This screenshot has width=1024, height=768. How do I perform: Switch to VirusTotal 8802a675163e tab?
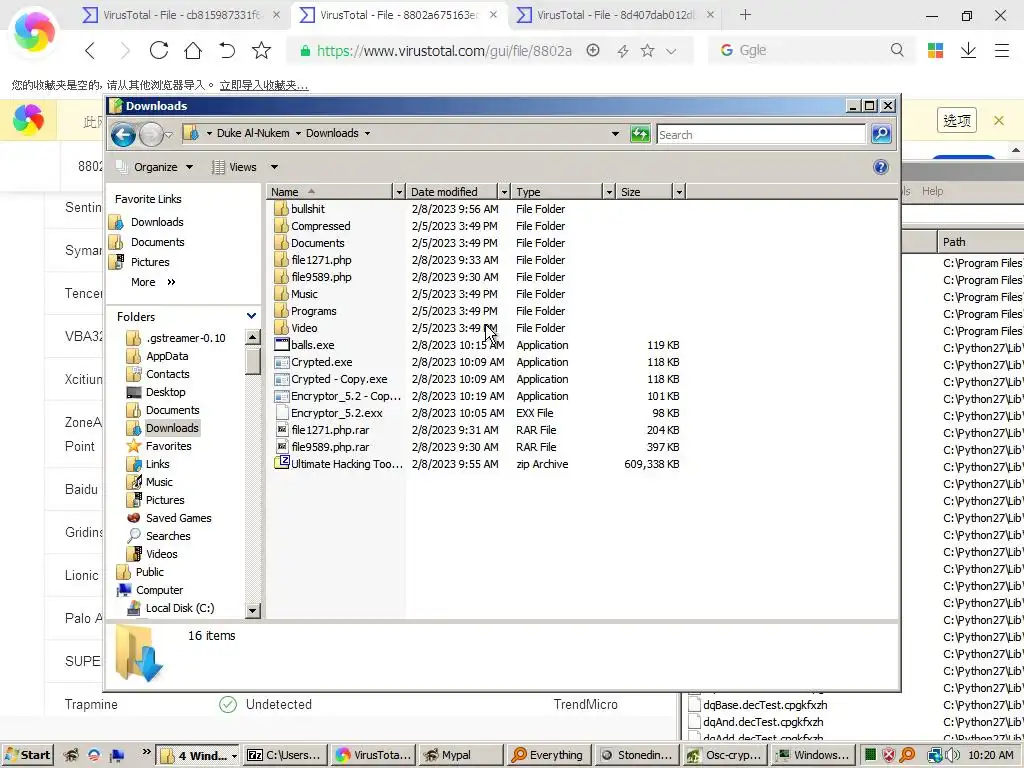tap(400, 14)
